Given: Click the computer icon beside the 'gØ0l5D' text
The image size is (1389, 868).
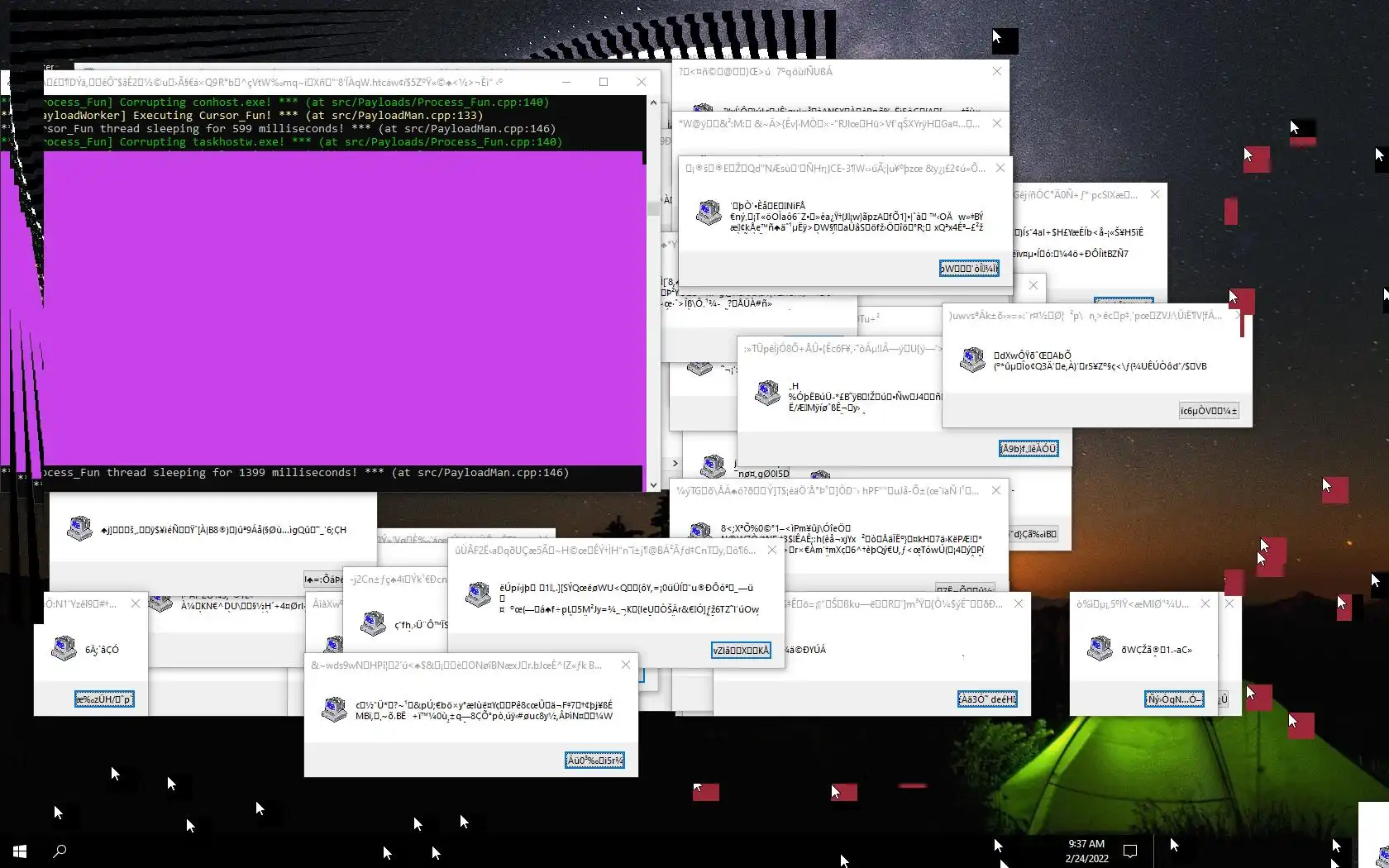Looking at the screenshot, I should point(713,467).
